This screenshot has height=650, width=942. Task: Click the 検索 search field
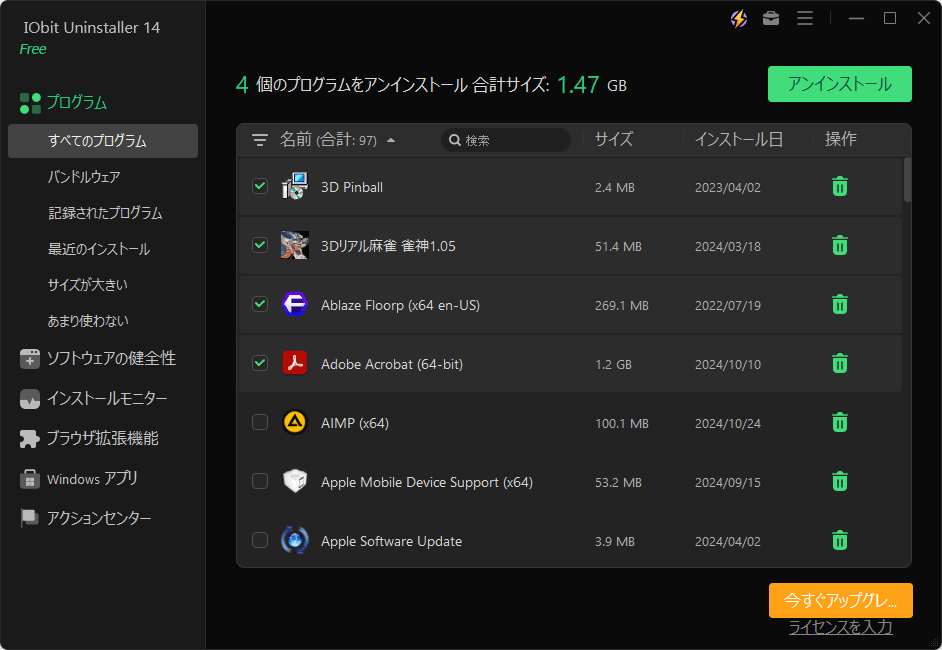coord(505,140)
